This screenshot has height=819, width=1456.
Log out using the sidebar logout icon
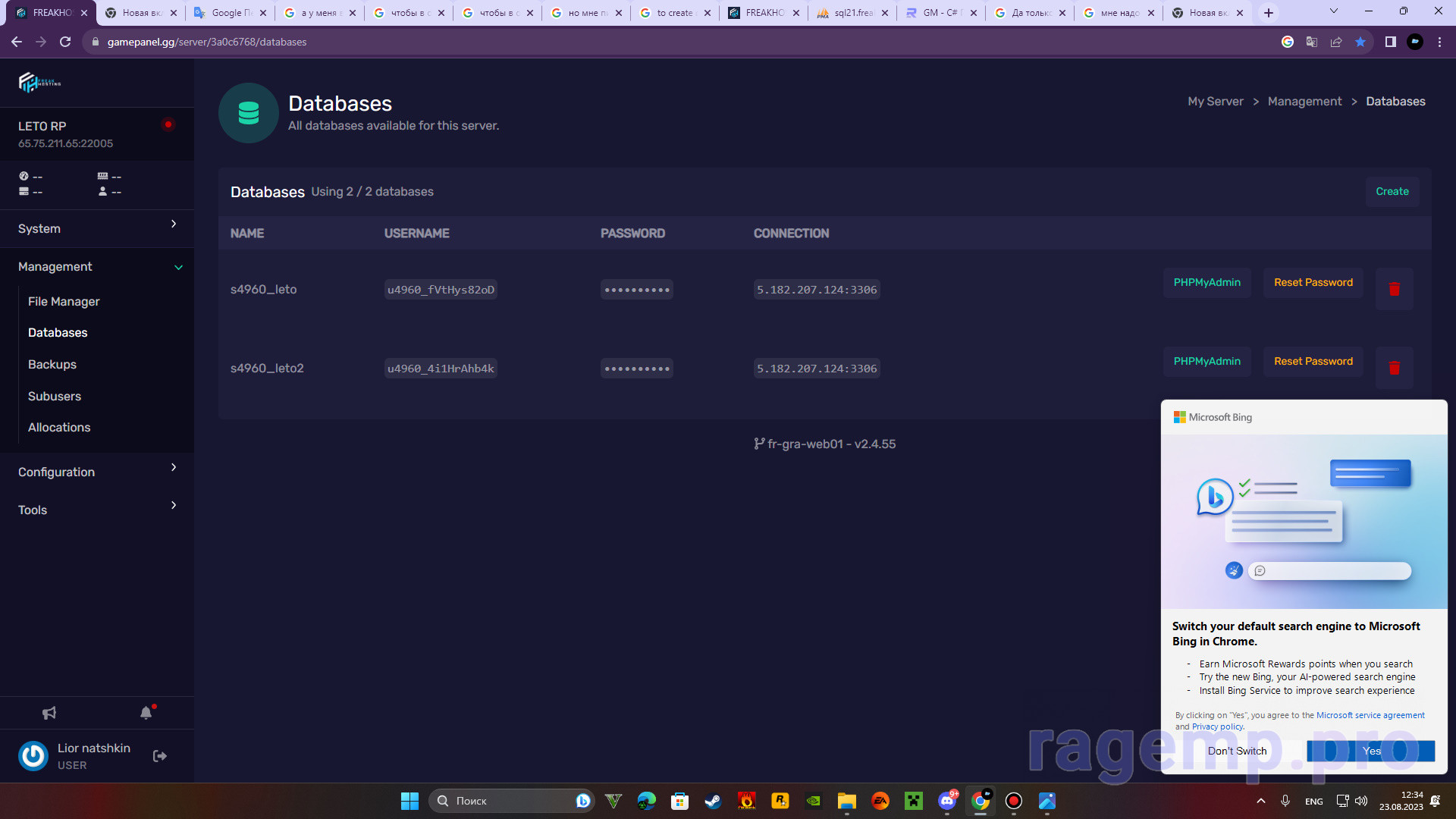click(x=159, y=756)
